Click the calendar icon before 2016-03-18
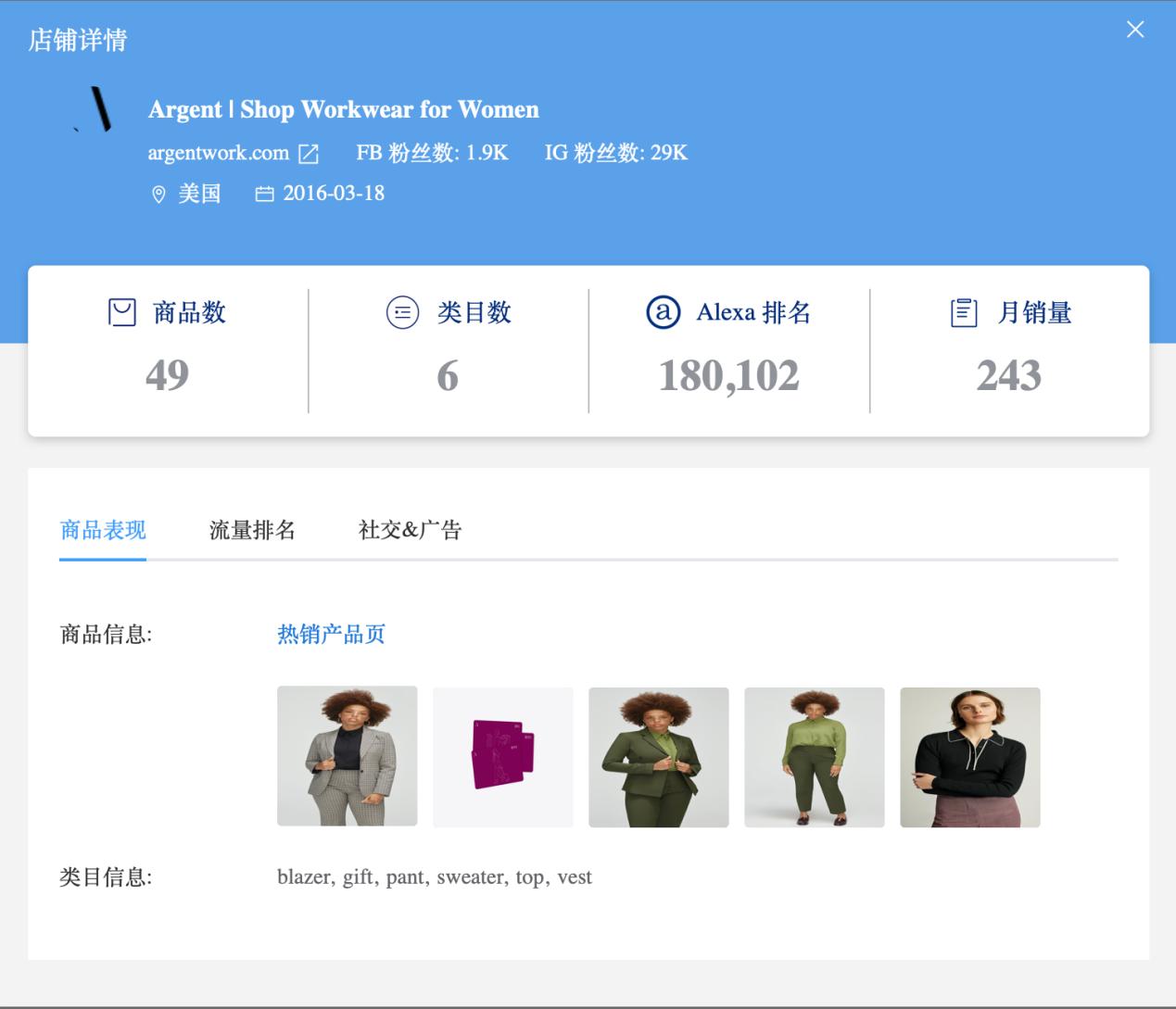 point(263,194)
